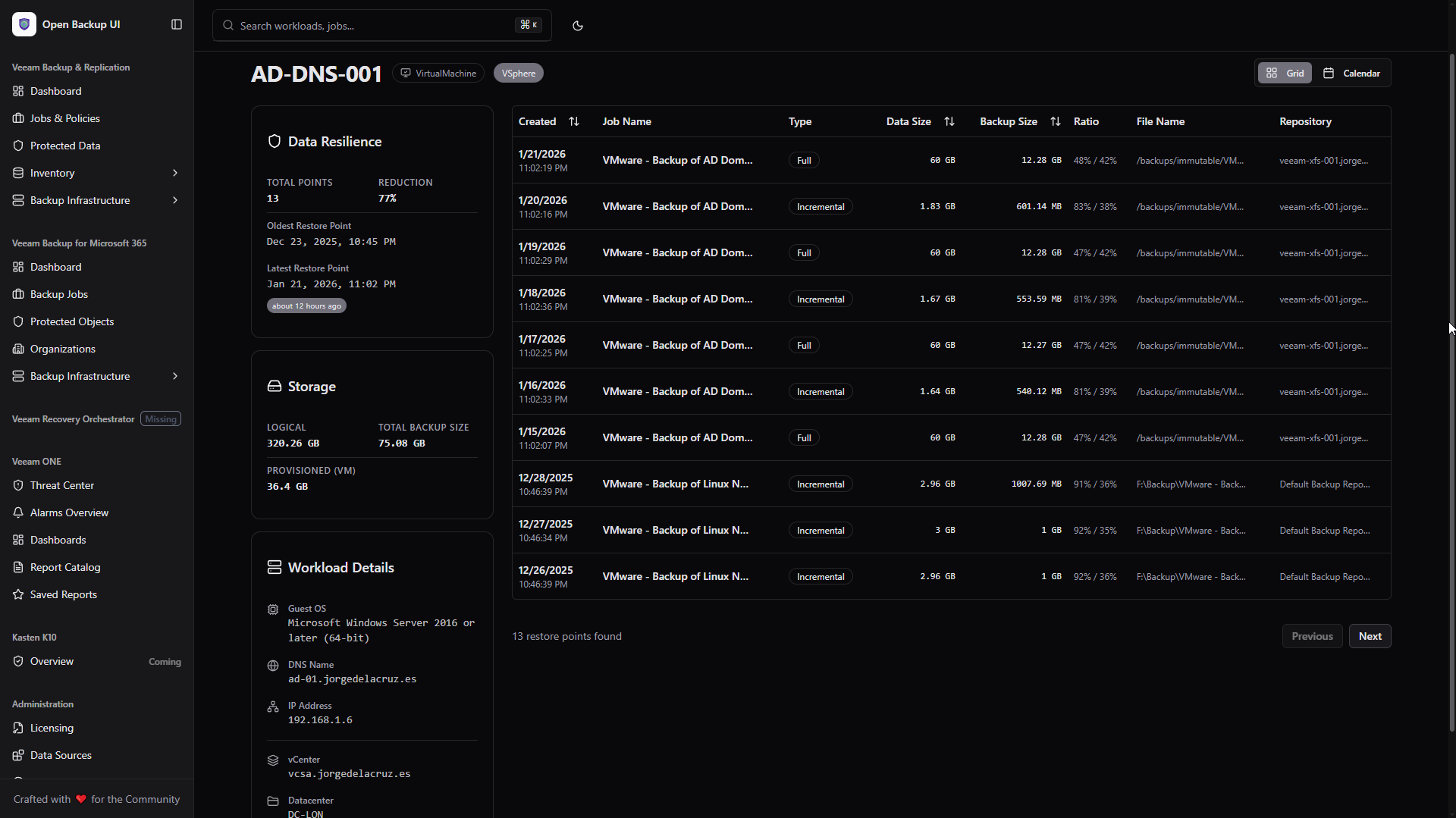Toggle dark mode with the moon icon
This screenshot has width=1456, height=818.
577,25
